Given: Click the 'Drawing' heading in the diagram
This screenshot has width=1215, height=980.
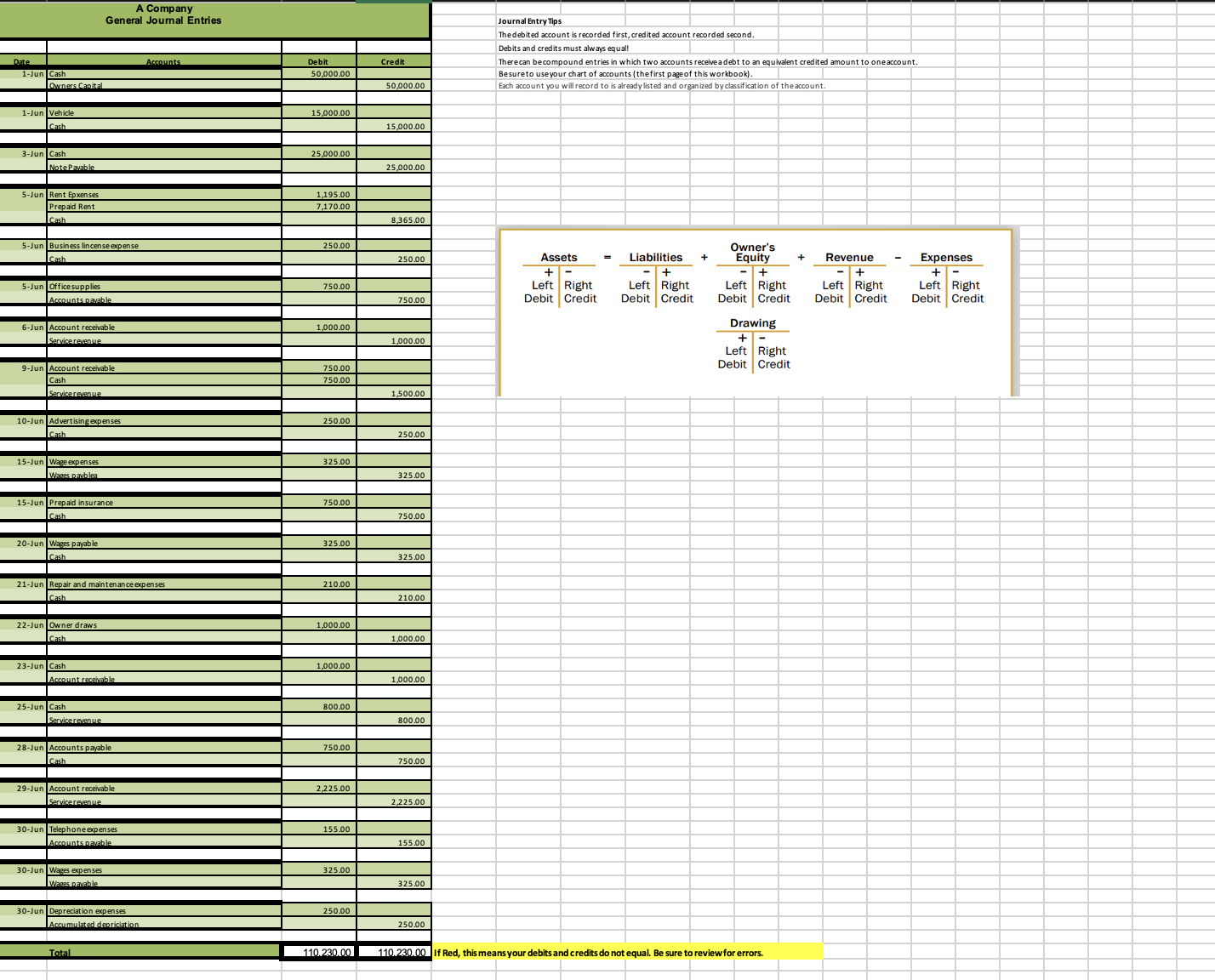Looking at the screenshot, I should [753, 323].
